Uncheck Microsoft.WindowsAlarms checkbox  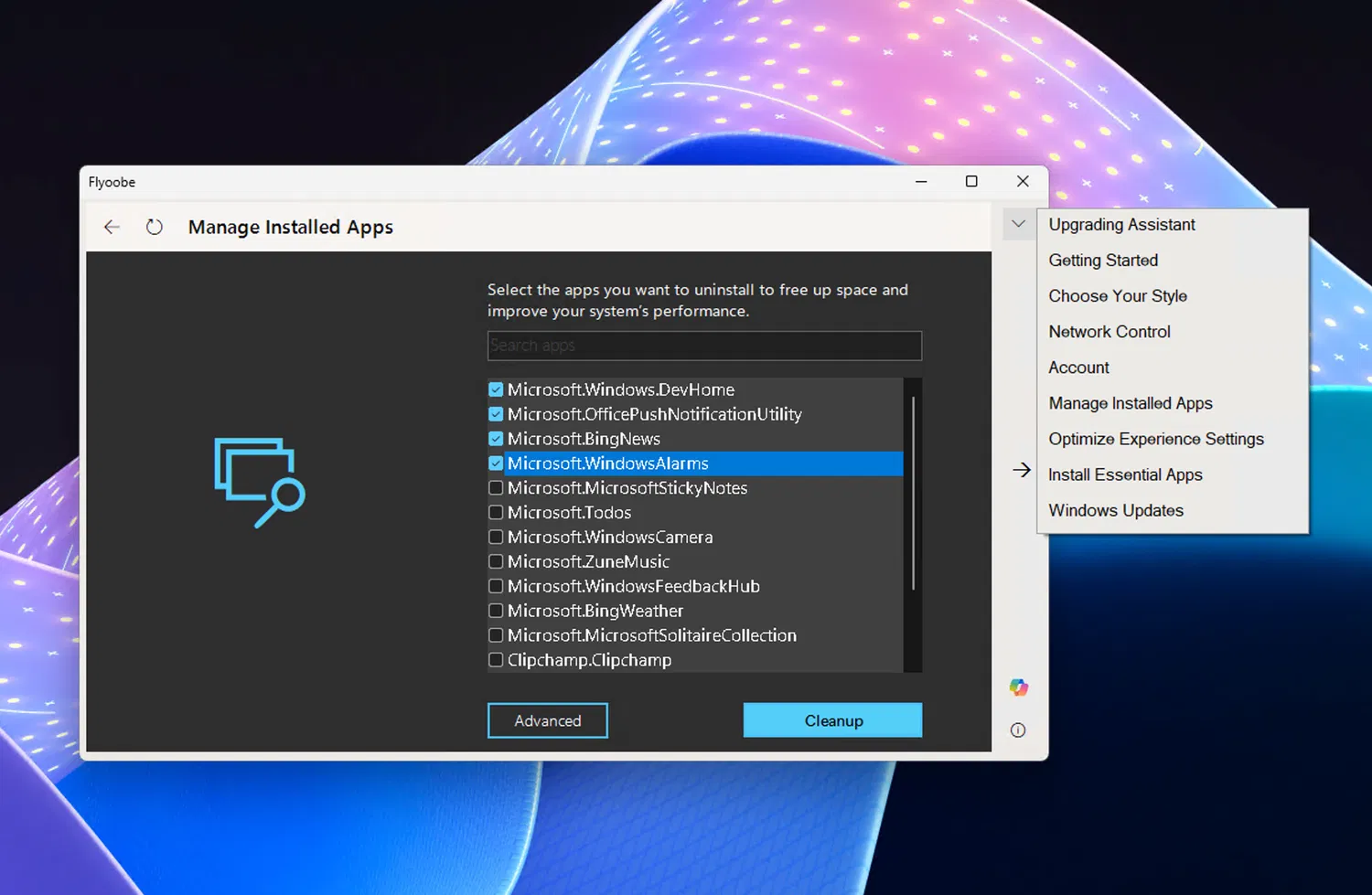pos(496,463)
